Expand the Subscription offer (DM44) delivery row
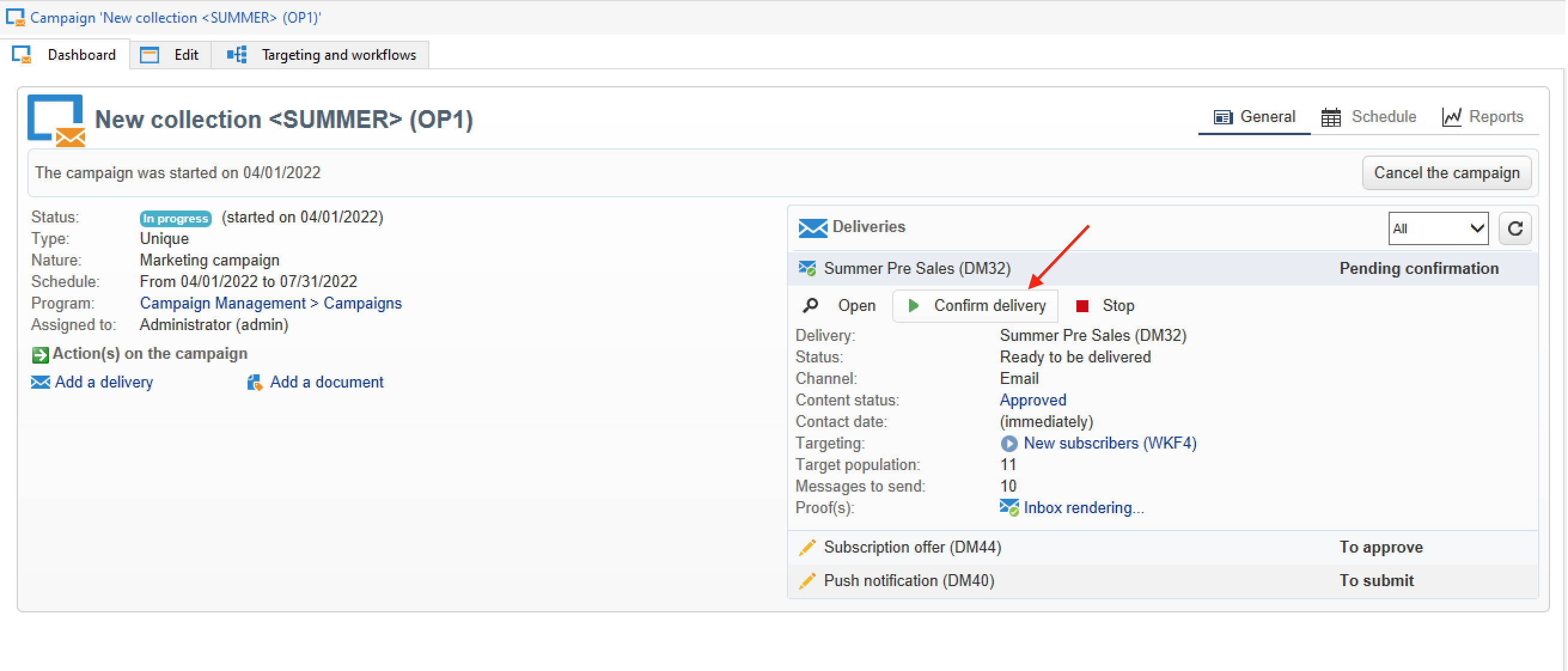This screenshot has height=671, width=1568. coord(912,547)
